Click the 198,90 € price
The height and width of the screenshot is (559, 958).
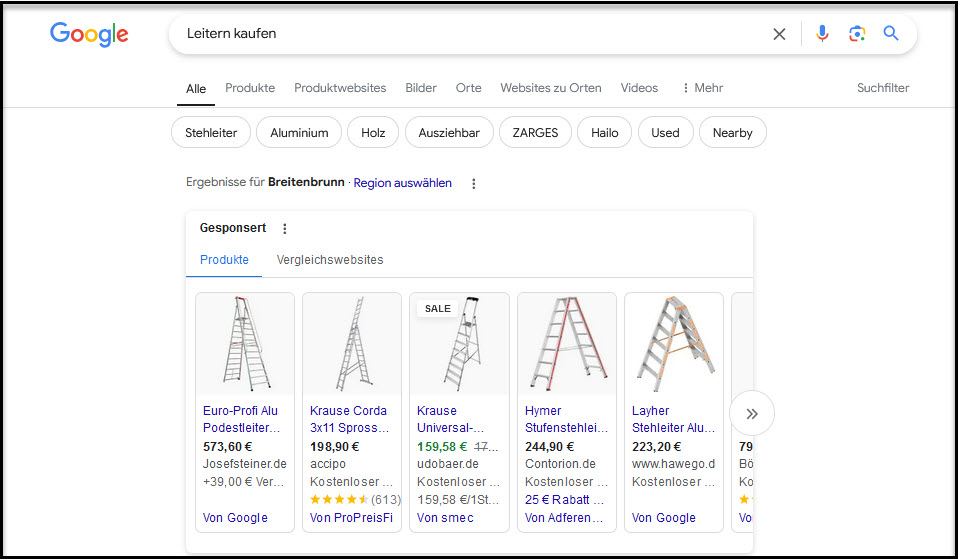tap(334, 447)
